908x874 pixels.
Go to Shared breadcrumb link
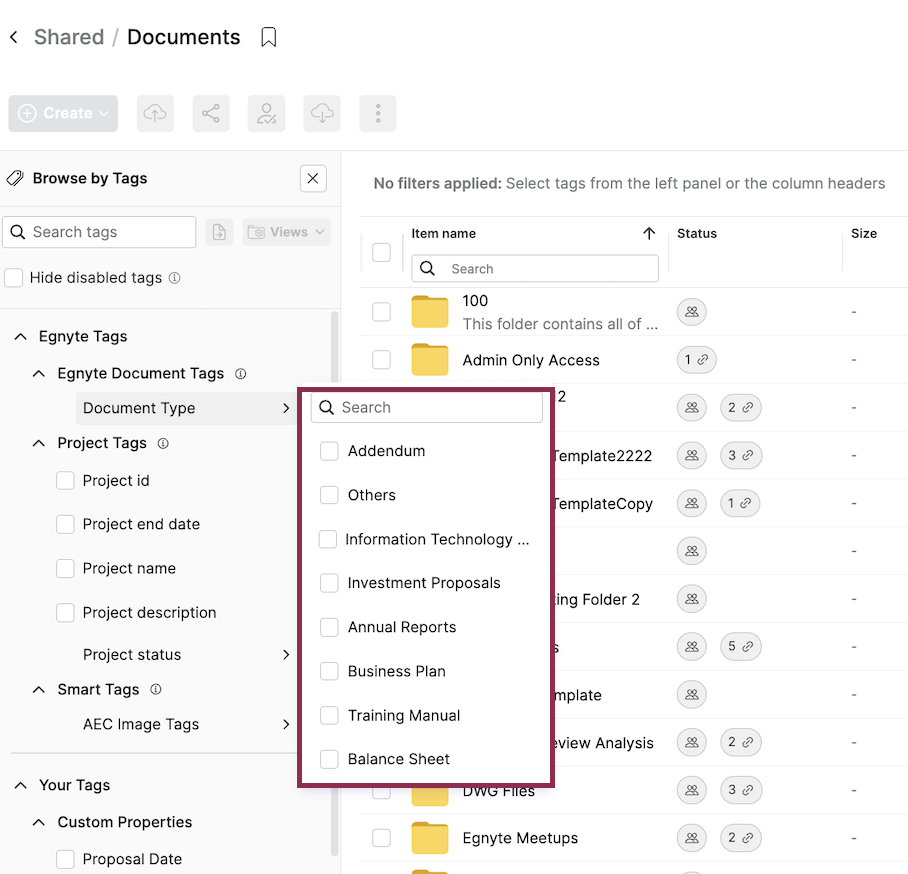69,38
